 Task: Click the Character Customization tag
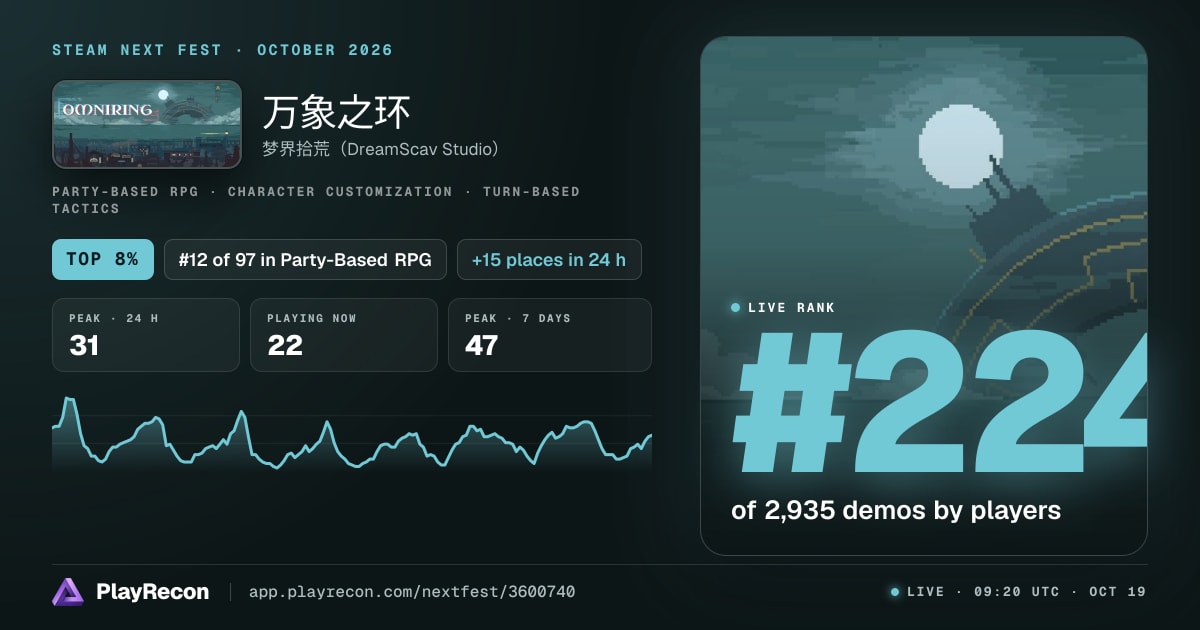[340, 191]
